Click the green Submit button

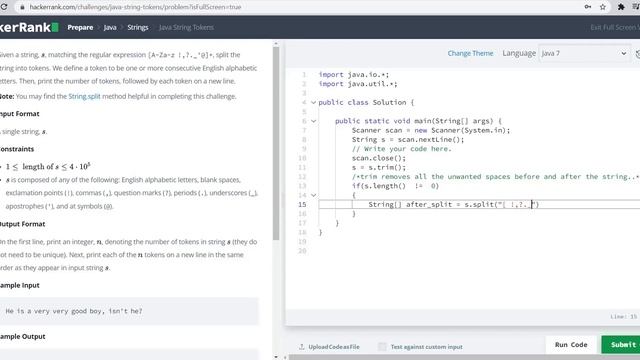point(621,344)
